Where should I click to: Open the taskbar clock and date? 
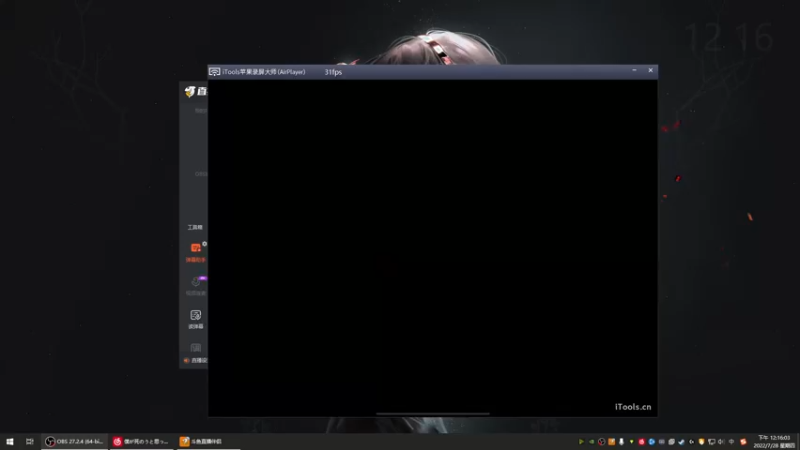coord(774,442)
